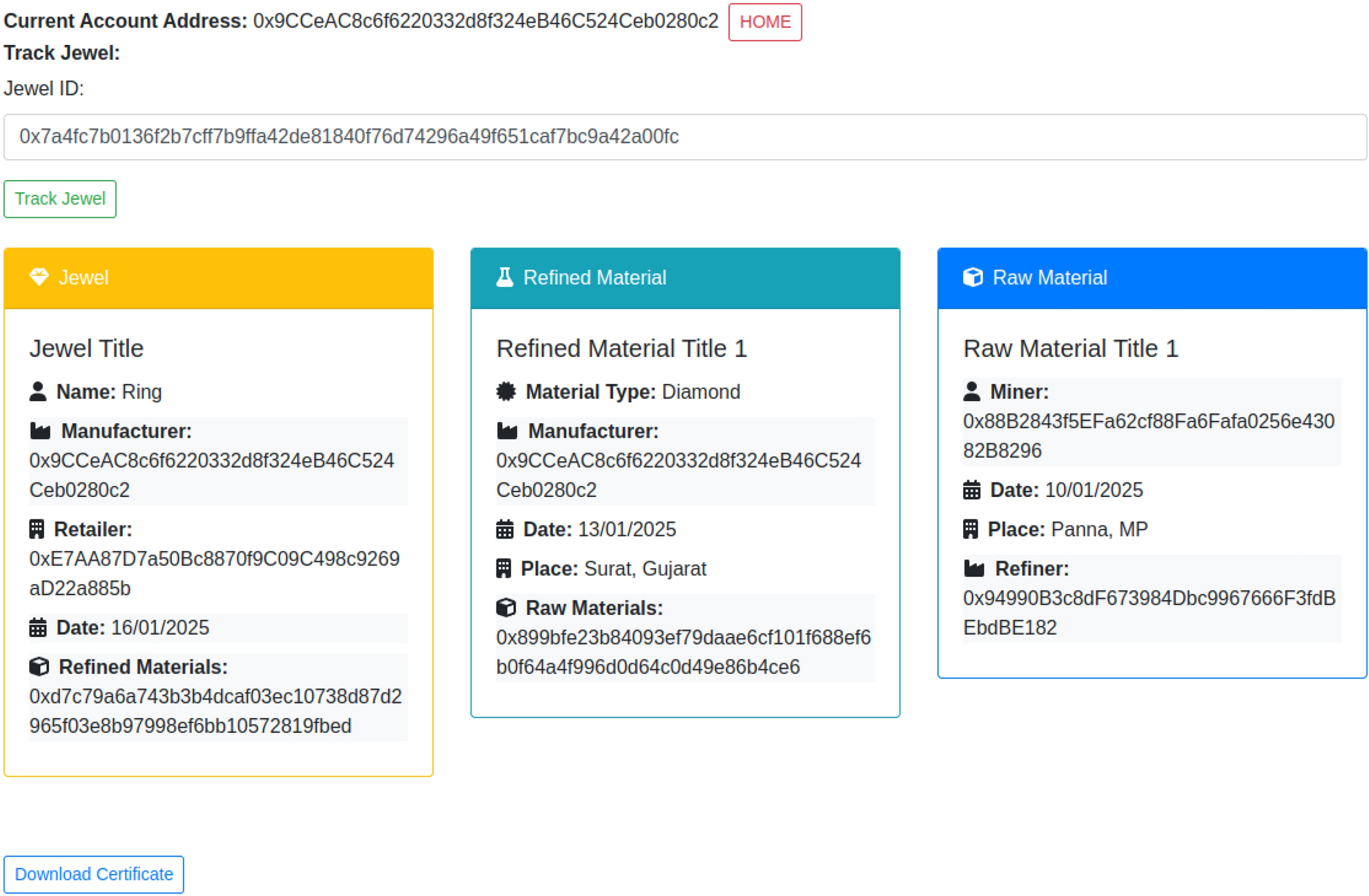Click the Refined Materials hash value
The width and height of the screenshot is (1369, 896).
(215, 711)
